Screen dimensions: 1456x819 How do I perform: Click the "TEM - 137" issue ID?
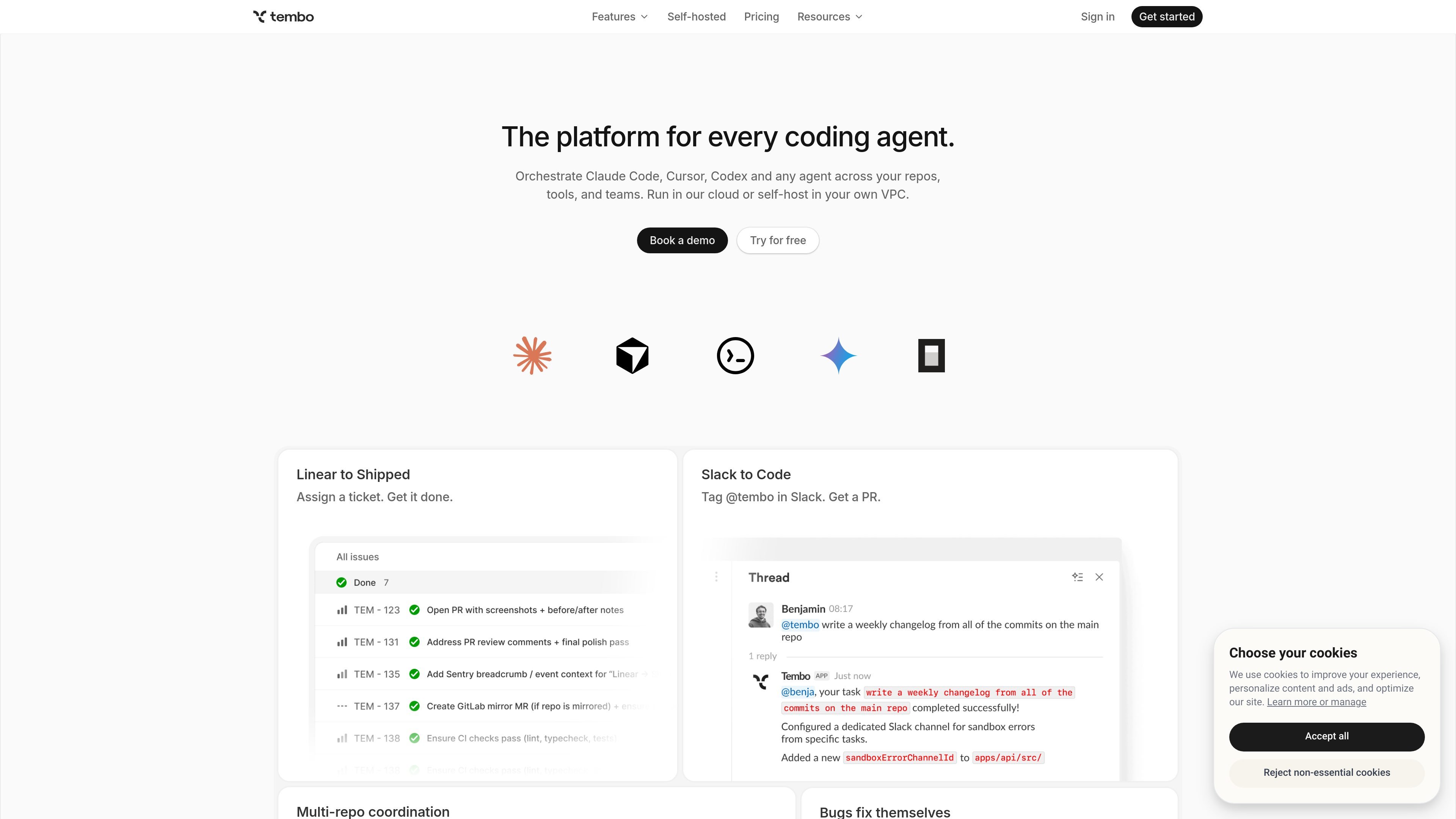377,706
